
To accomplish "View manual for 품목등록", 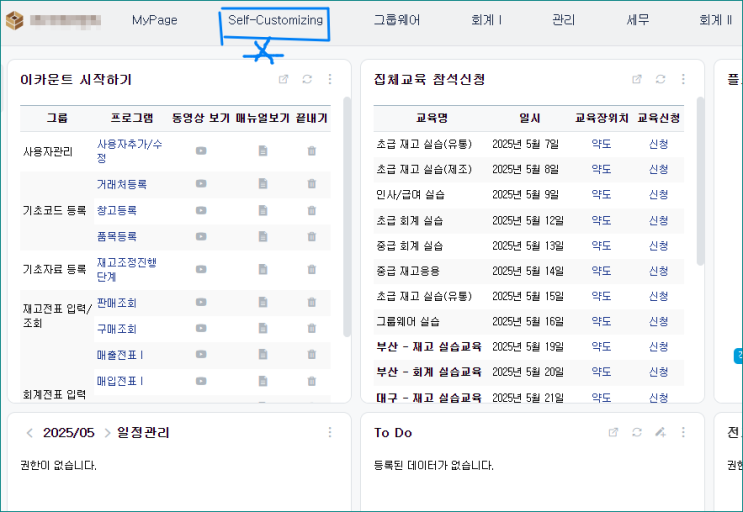I will (x=263, y=236).
